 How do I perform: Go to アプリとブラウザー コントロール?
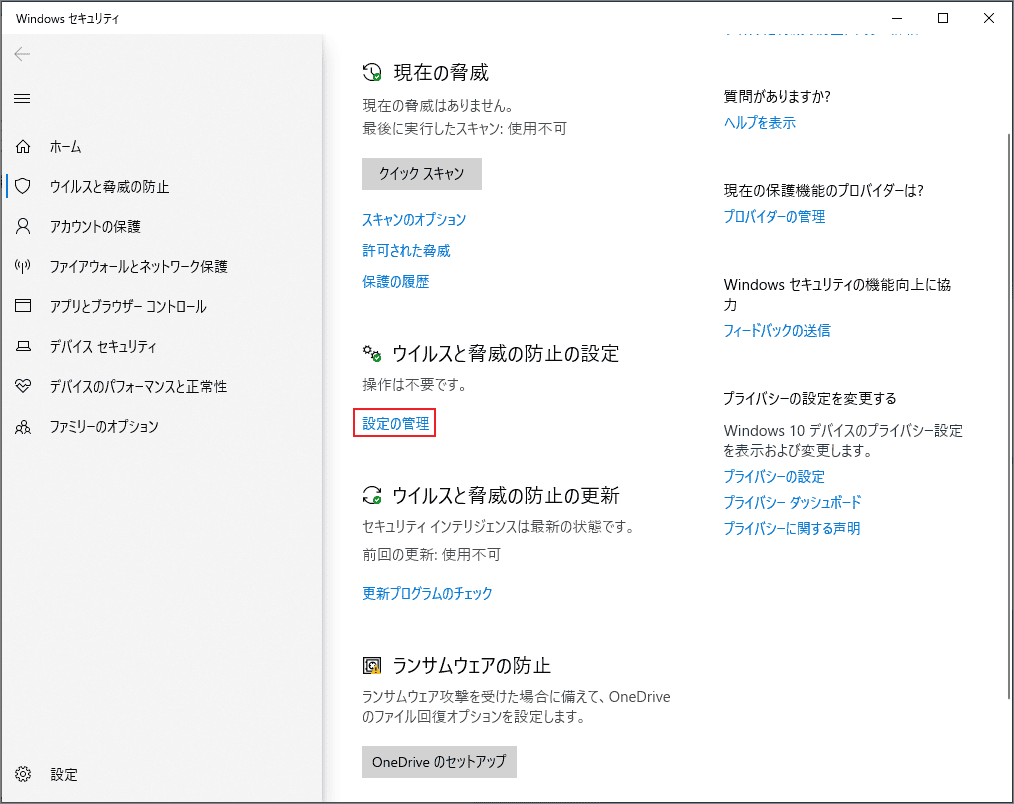[162, 306]
